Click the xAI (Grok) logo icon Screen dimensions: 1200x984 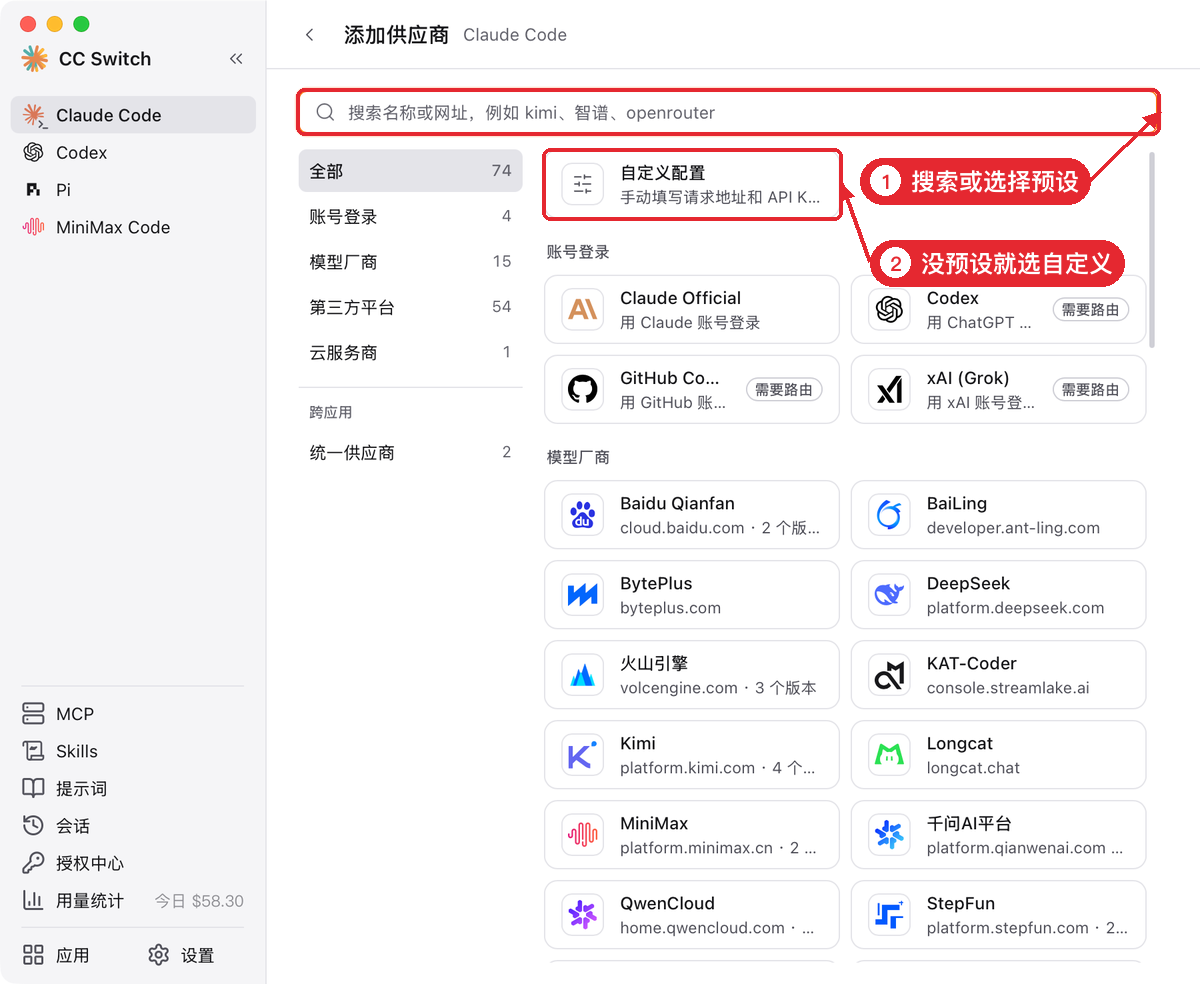(889, 390)
